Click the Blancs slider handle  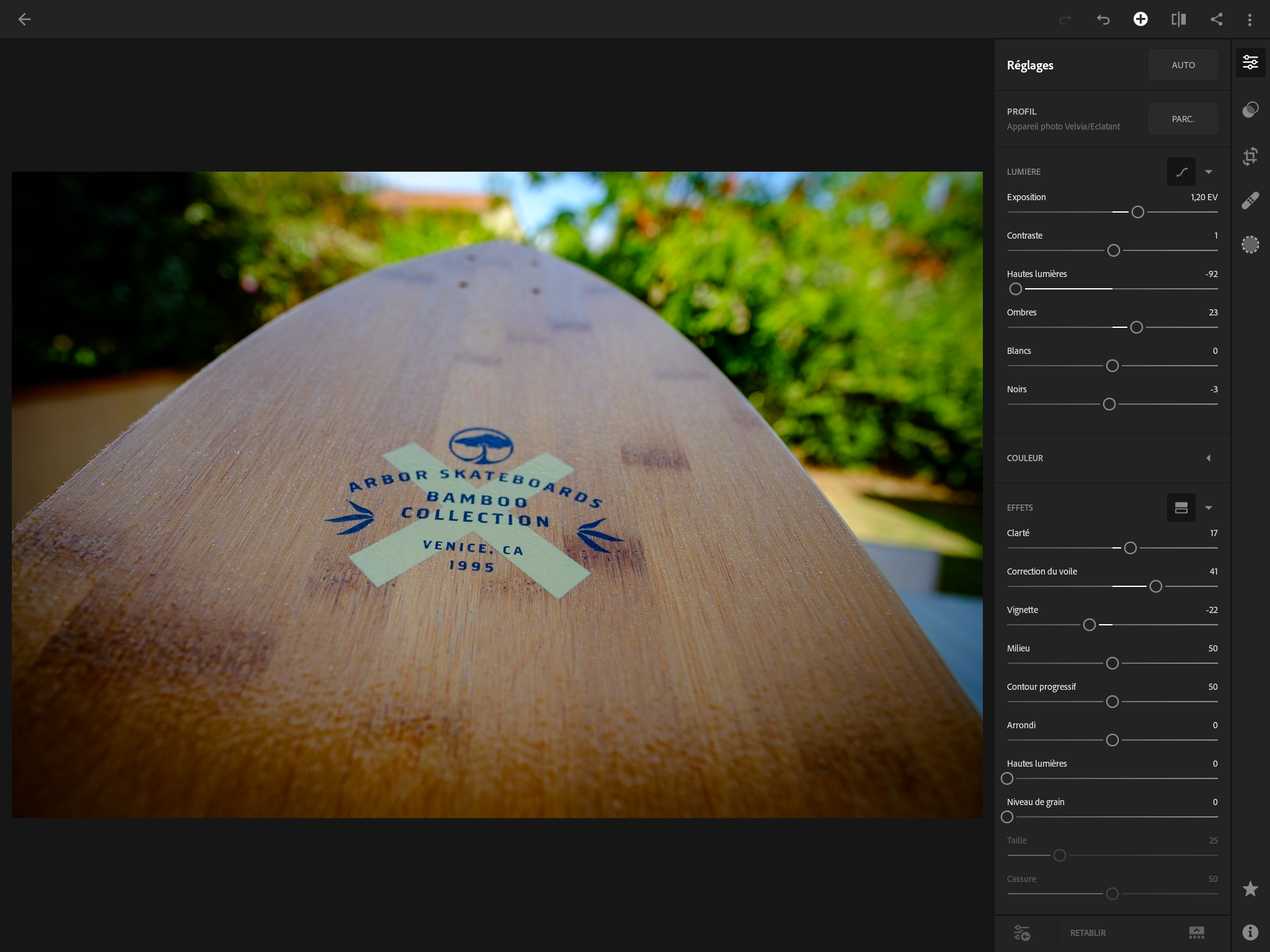tap(1112, 366)
